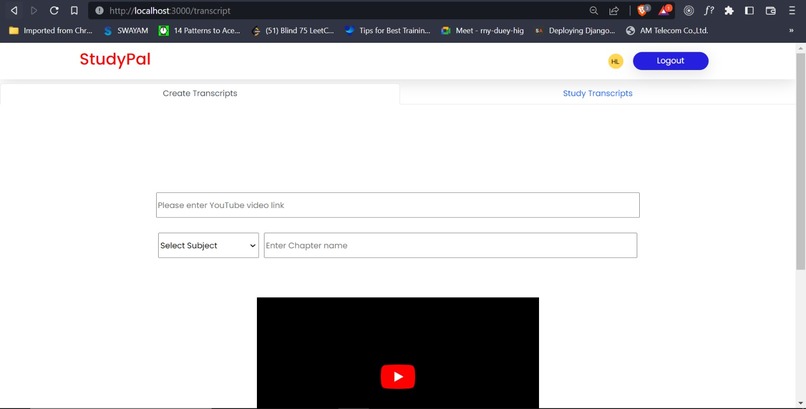The width and height of the screenshot is (806, 409).
Task: Click the StudyPal logo
Action: 115,59
